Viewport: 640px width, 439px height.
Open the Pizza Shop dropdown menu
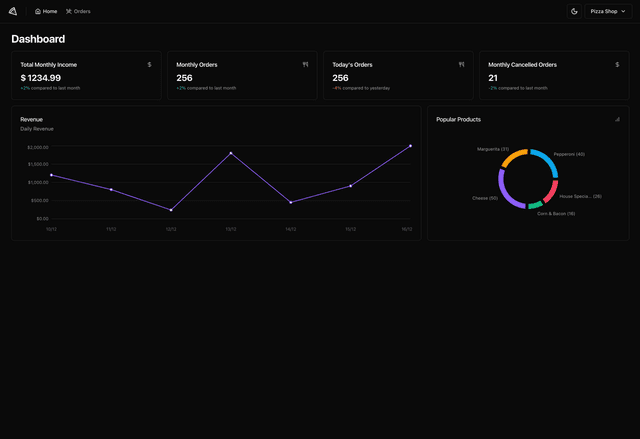tap(608, 11)
